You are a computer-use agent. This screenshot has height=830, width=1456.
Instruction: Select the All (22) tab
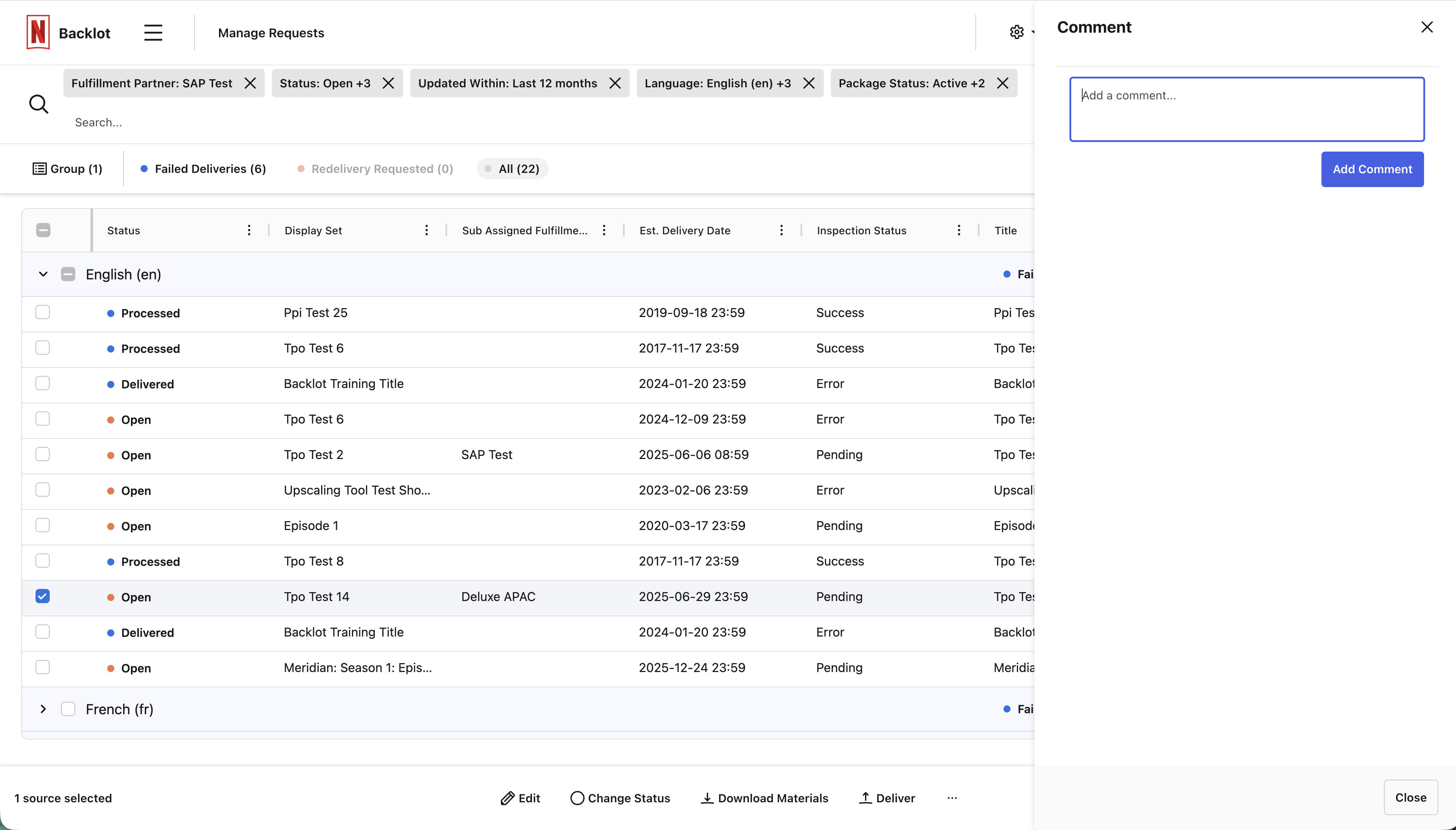[x=512, y=169]
